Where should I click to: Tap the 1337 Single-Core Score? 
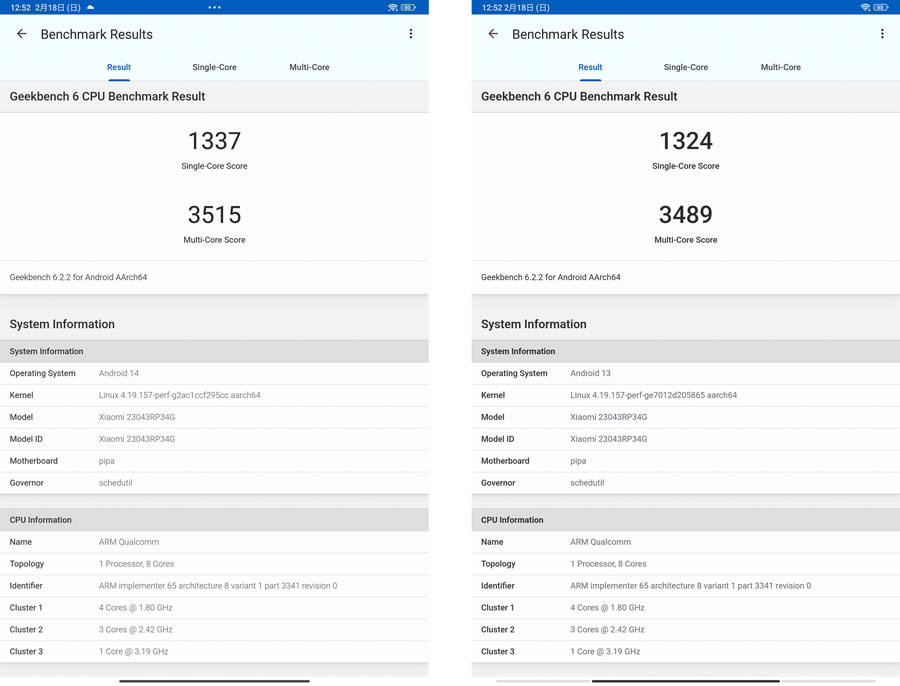(214, 141)
